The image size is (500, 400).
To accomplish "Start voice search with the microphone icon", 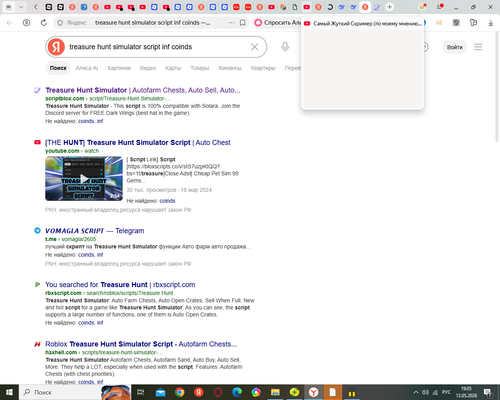I will pyautogui.click(x=285, y=47).
